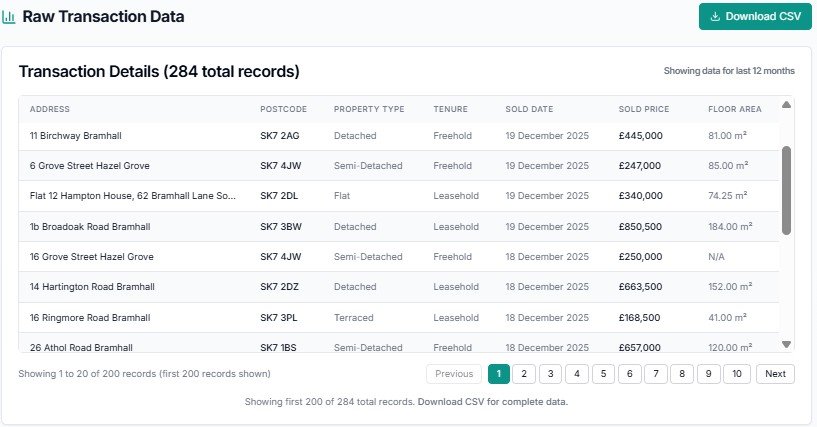Go to page 2 of results
The height and width of the screenshot is (427, 817).
[x=524, y=374]
